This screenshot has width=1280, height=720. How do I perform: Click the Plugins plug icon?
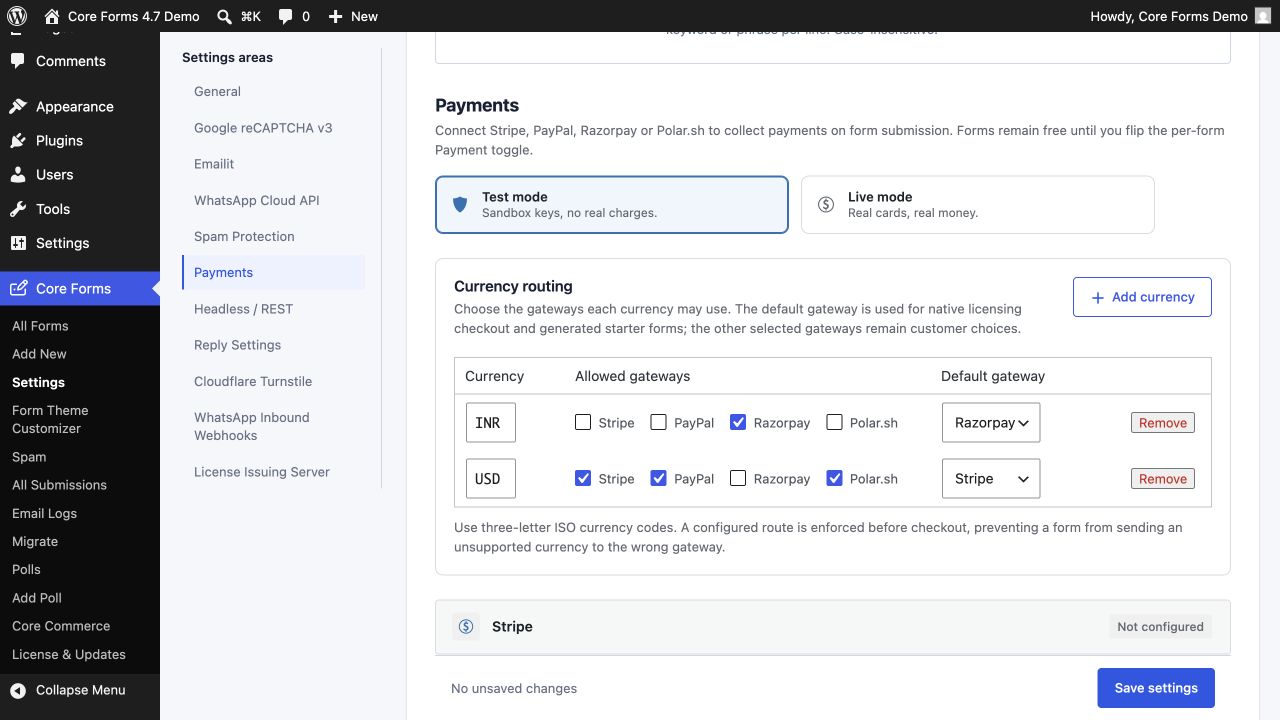(x=18, y=141)
